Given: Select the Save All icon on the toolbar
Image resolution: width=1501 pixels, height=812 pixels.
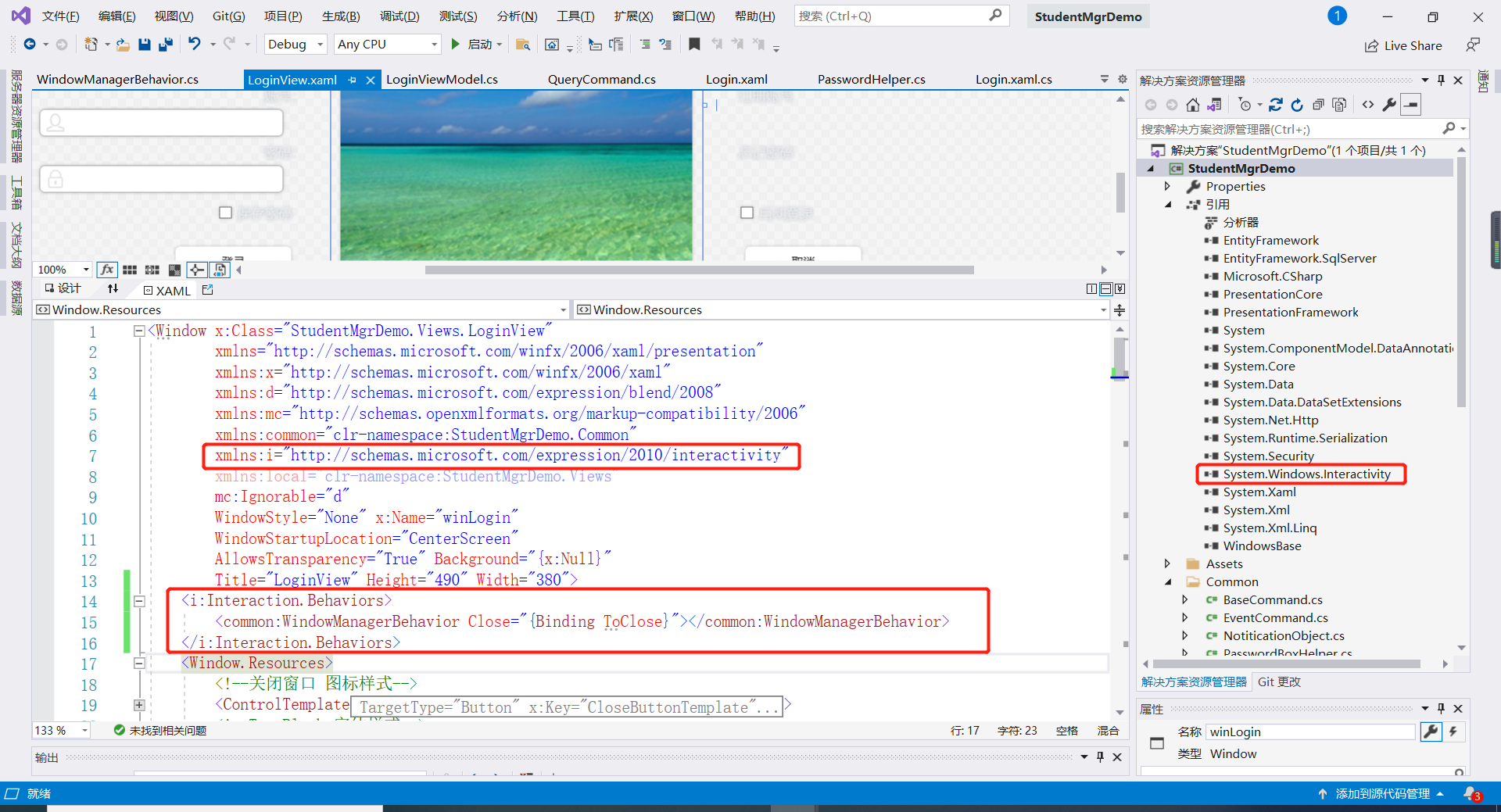Looking at the screenshot, I should click(165, 45).
